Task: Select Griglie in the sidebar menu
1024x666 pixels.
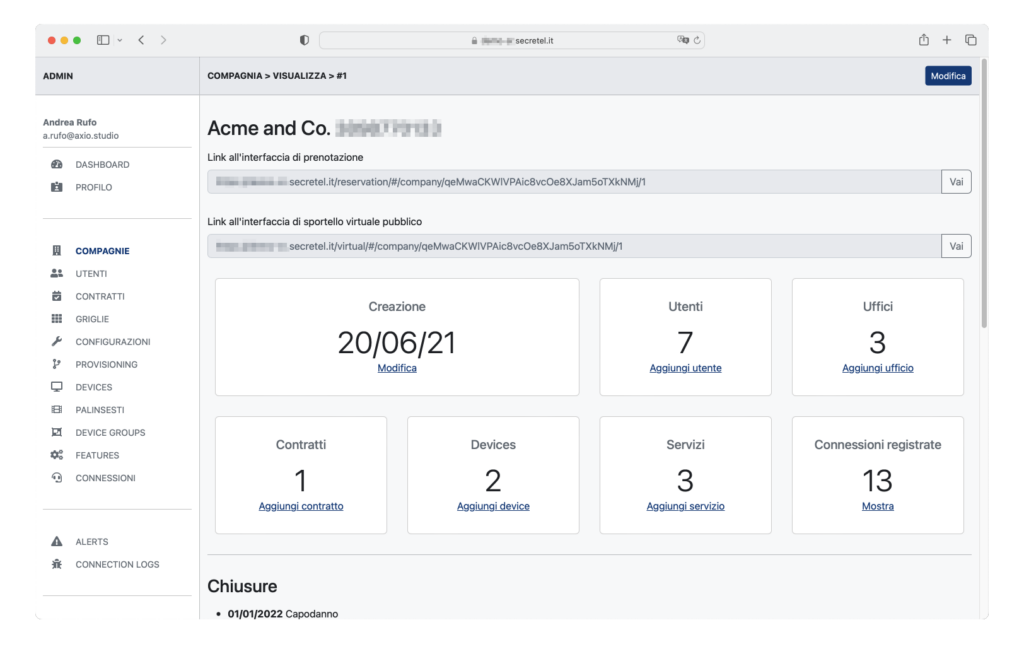Action: (92, 319)
